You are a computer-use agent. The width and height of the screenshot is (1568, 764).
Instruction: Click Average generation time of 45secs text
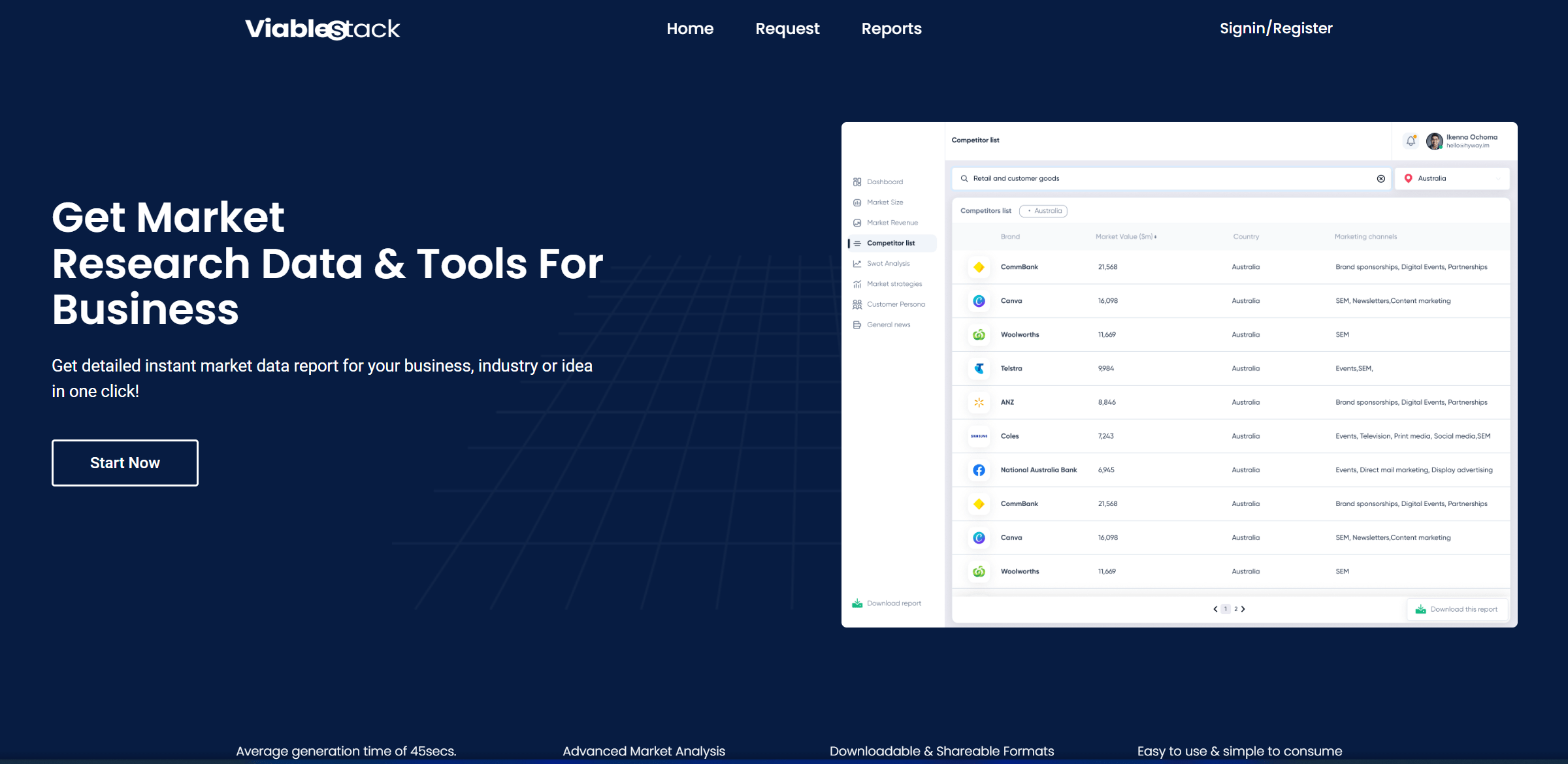346,751
